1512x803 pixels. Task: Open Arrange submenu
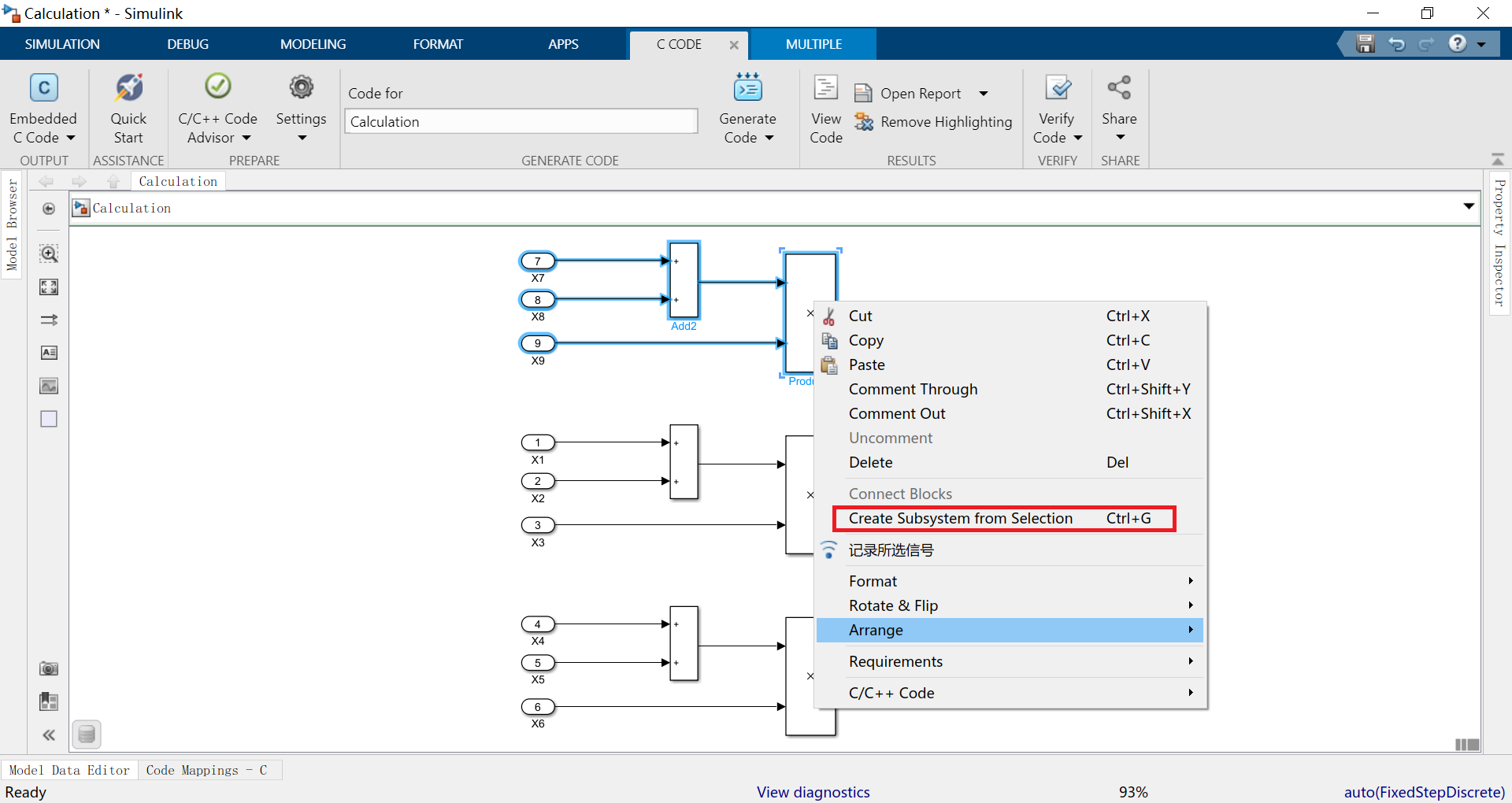pos(1010,630)
